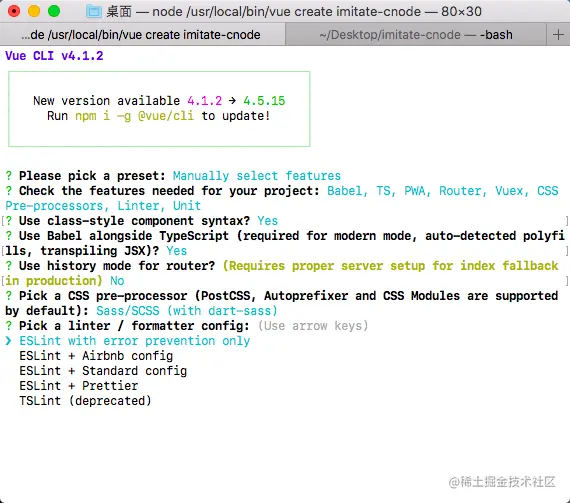570x503 pixels.
Task: Click the red close window button
Action: tap(14, 11)
